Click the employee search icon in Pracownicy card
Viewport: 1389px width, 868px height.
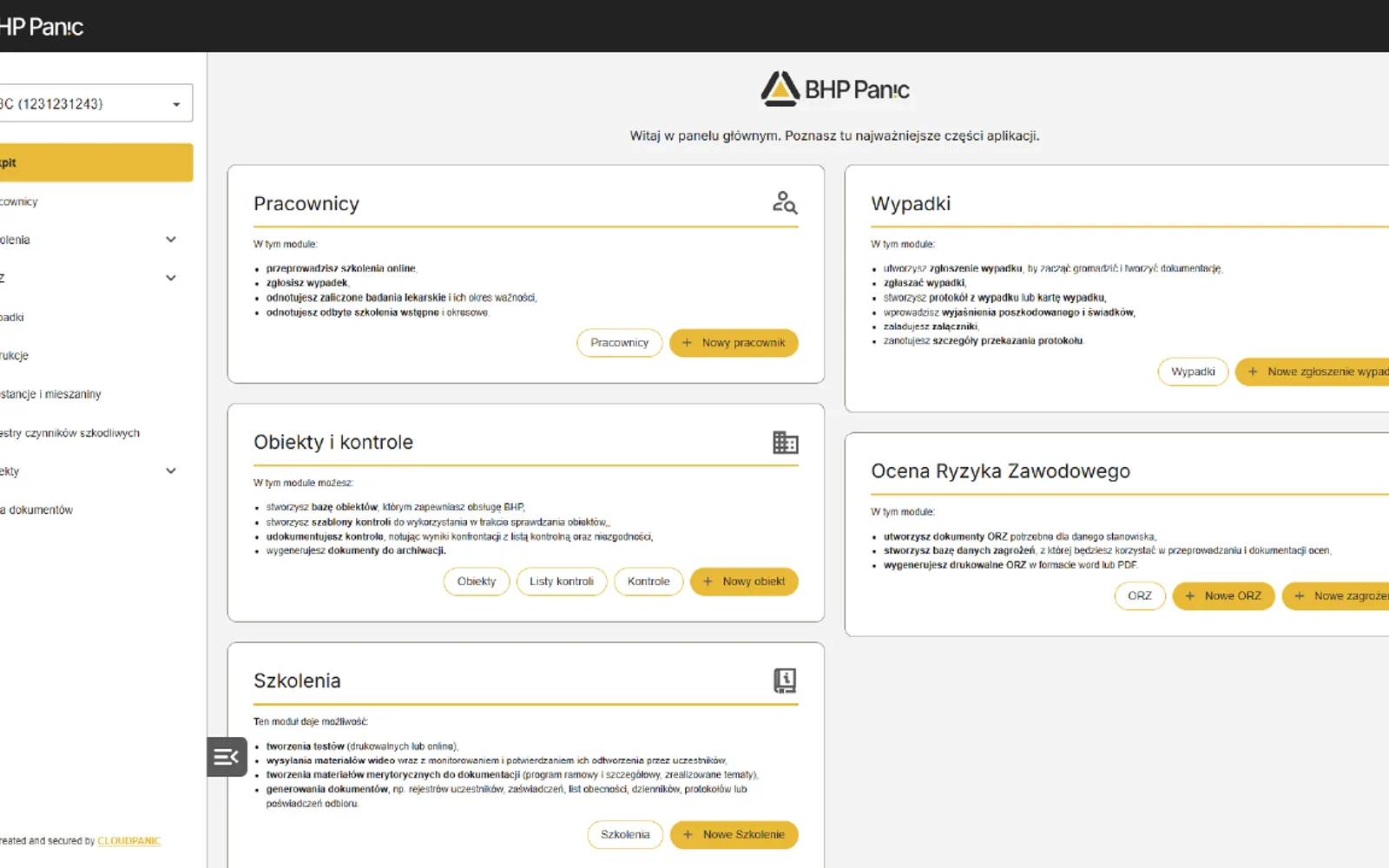pyautogui.click(x=785, y=203)
